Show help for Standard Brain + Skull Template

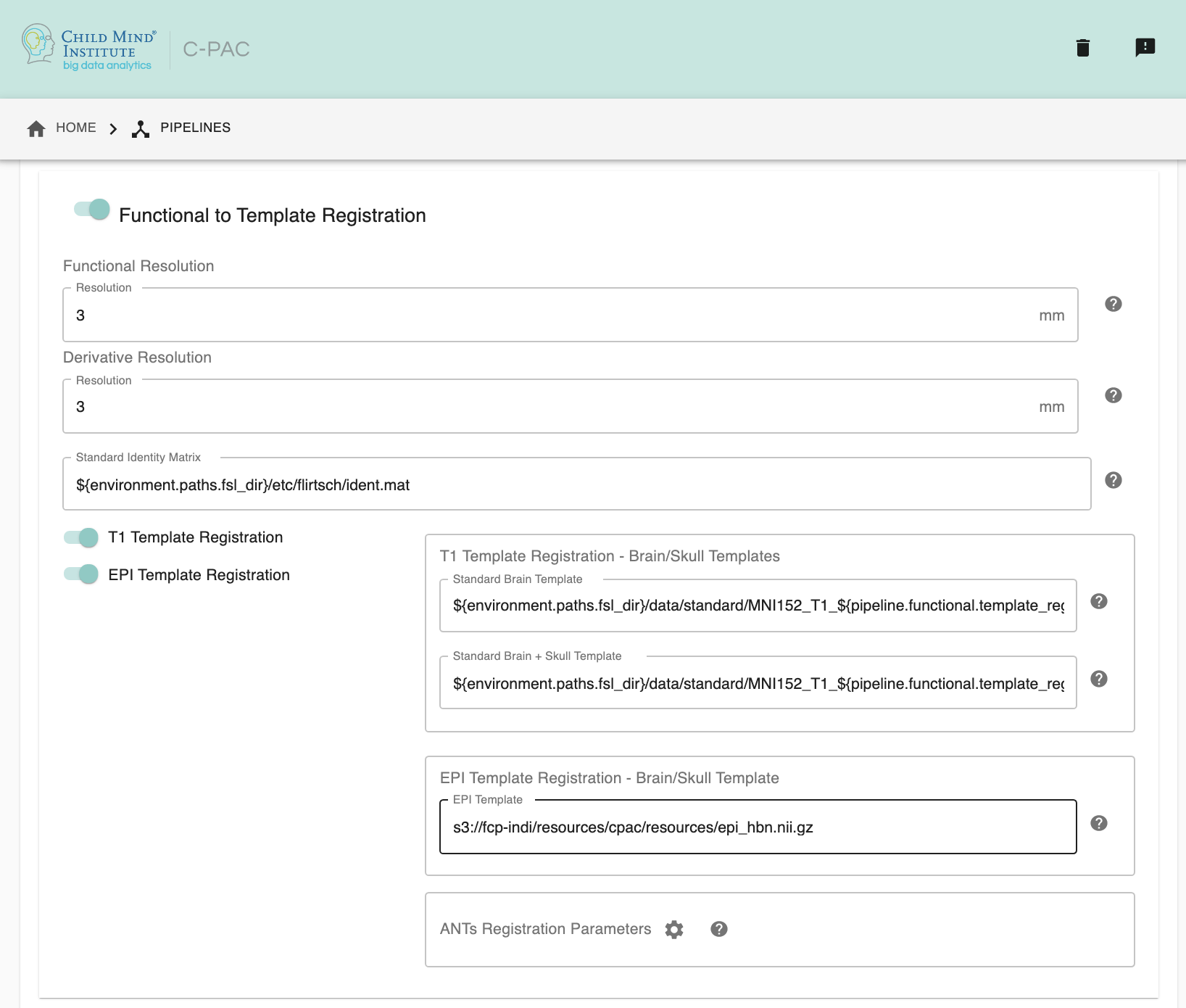point(1098,679)
